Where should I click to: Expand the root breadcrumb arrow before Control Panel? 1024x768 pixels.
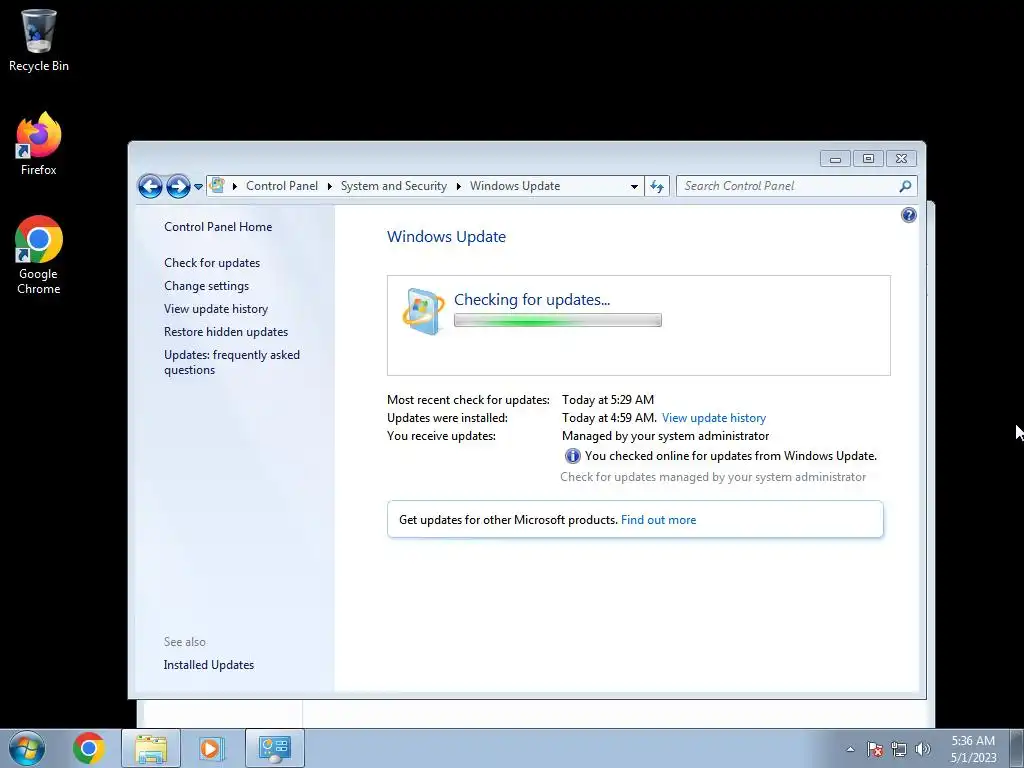click(234, 186)
